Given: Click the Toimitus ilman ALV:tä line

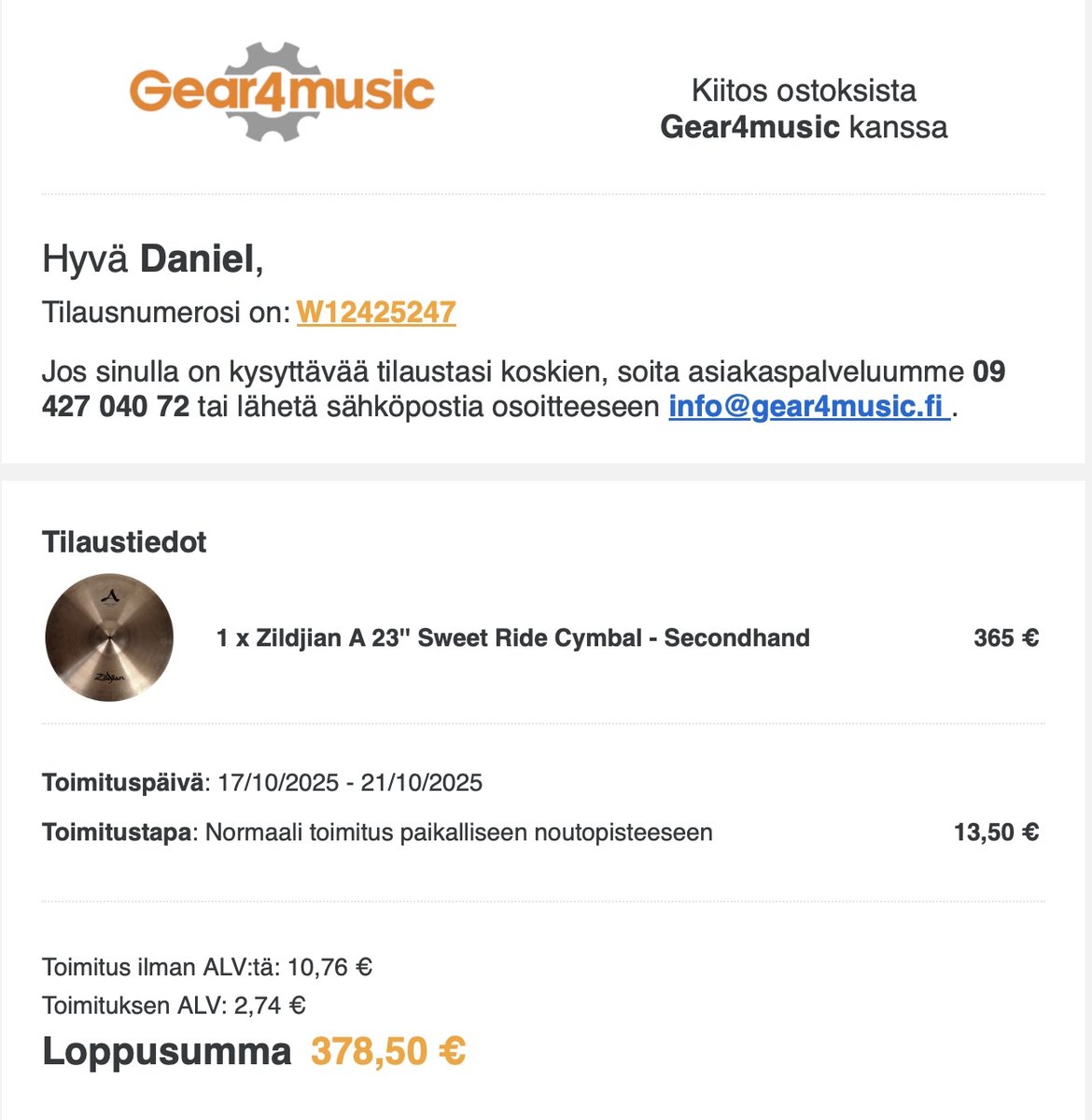Looking at the screenshot, I should click(206, 967).
